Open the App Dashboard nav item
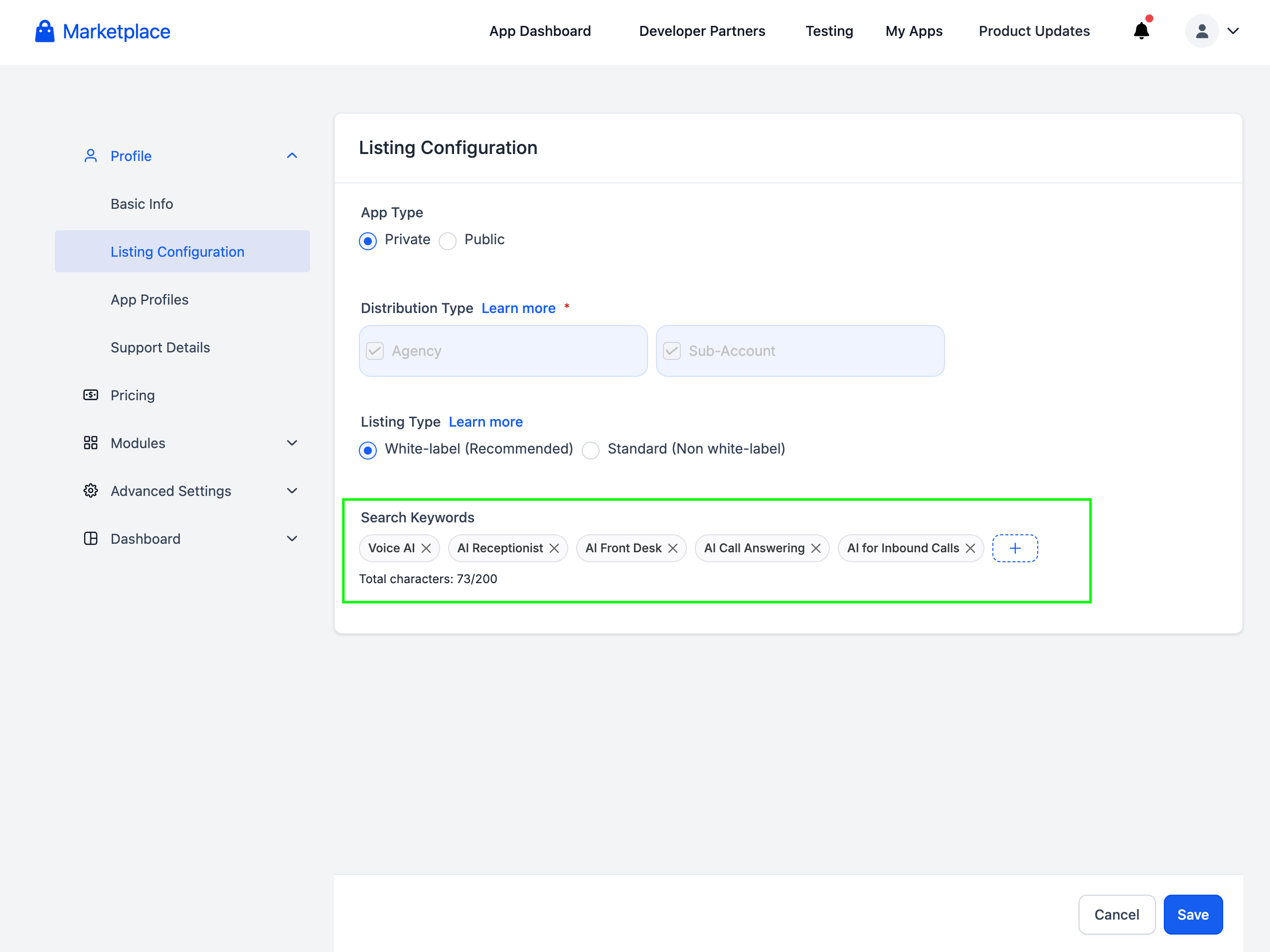Viewport: 1270px width, 952px height. click(x=540, y=31)
